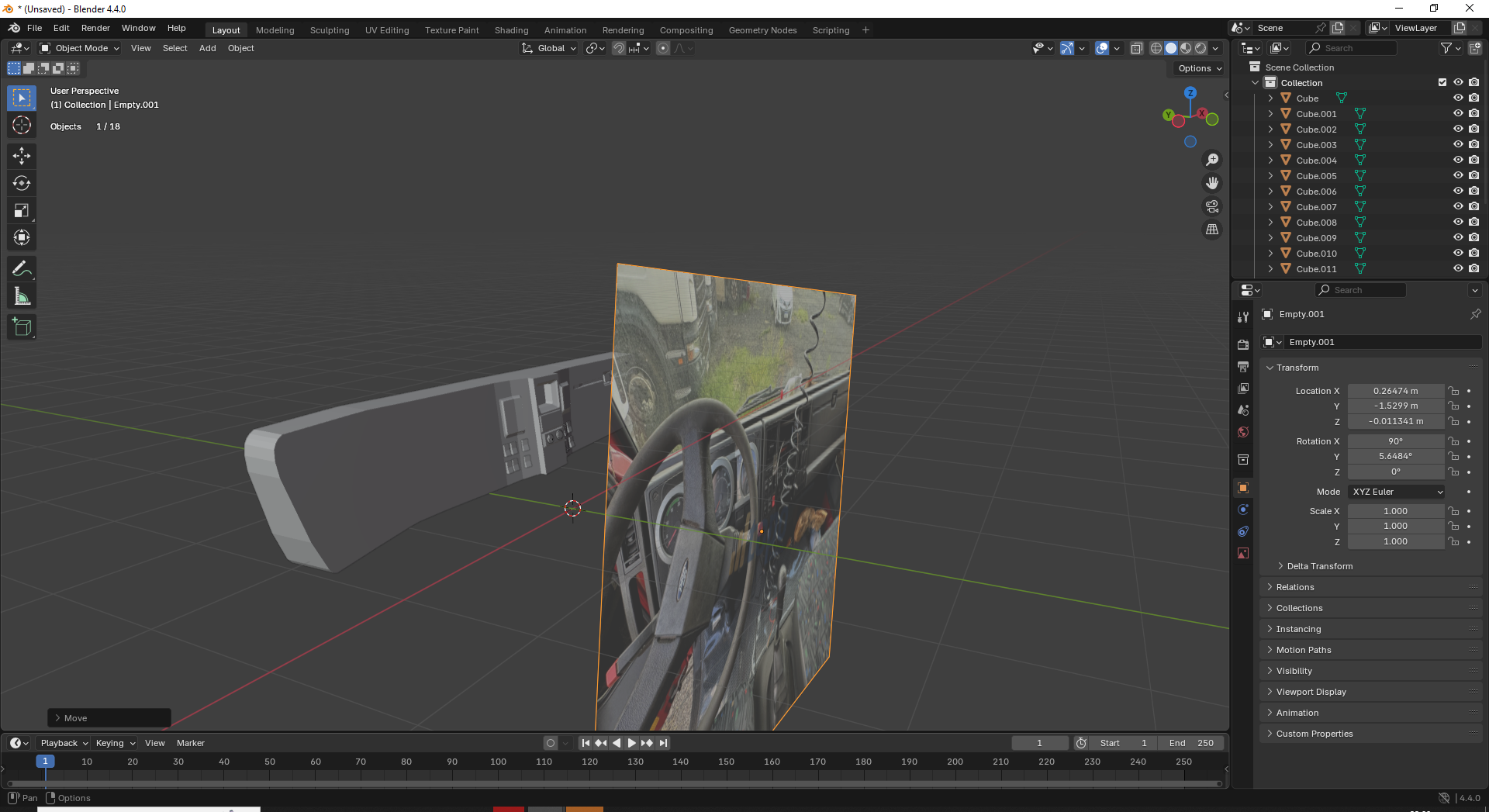Play the animation forward
The width and height of the screenshot is (1489, 812).
[632, 743]
